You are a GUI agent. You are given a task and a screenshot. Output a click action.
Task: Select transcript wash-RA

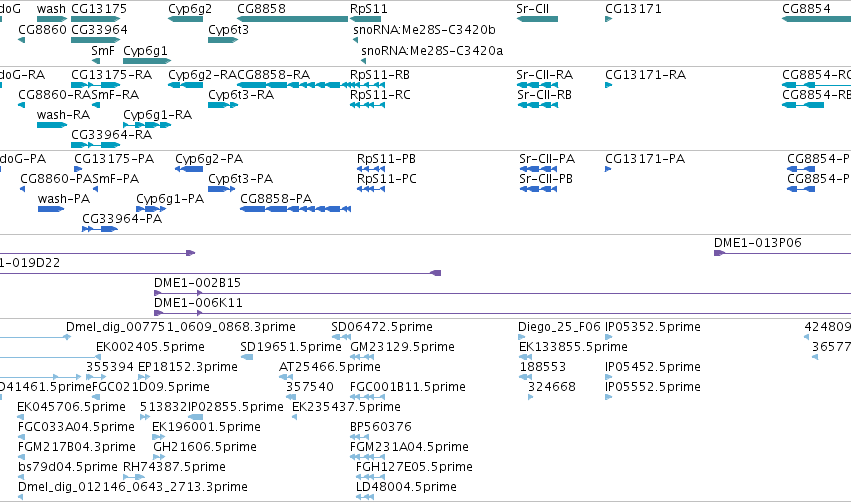tap(63, 115)
